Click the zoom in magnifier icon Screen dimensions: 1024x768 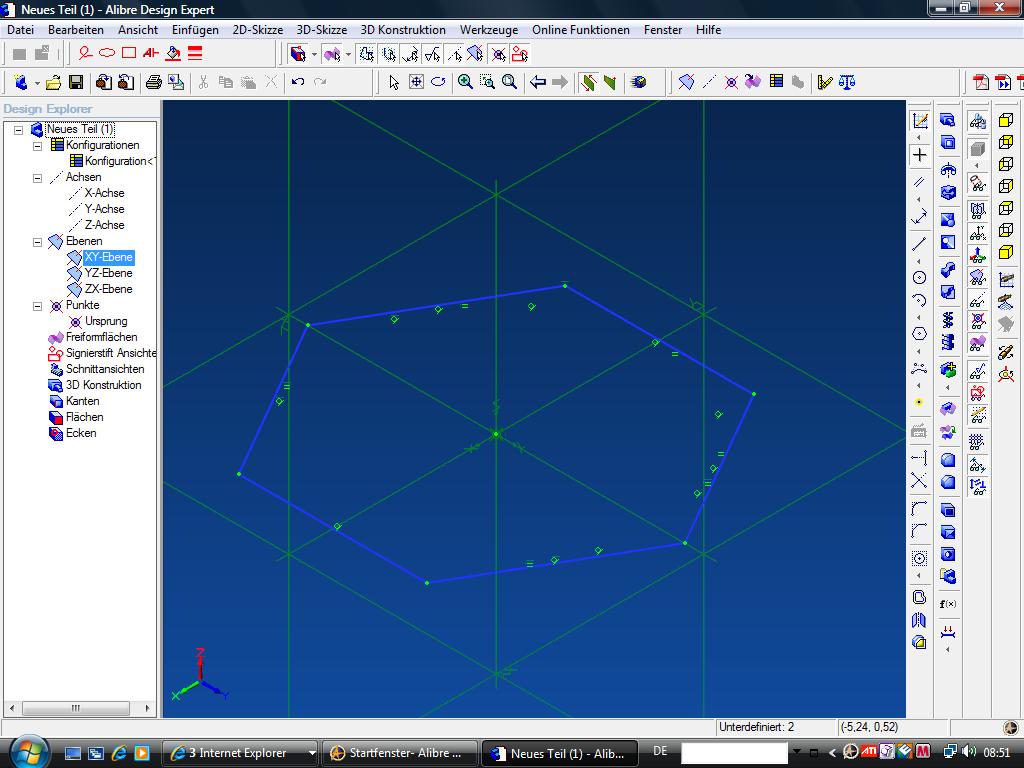(465, 82)
